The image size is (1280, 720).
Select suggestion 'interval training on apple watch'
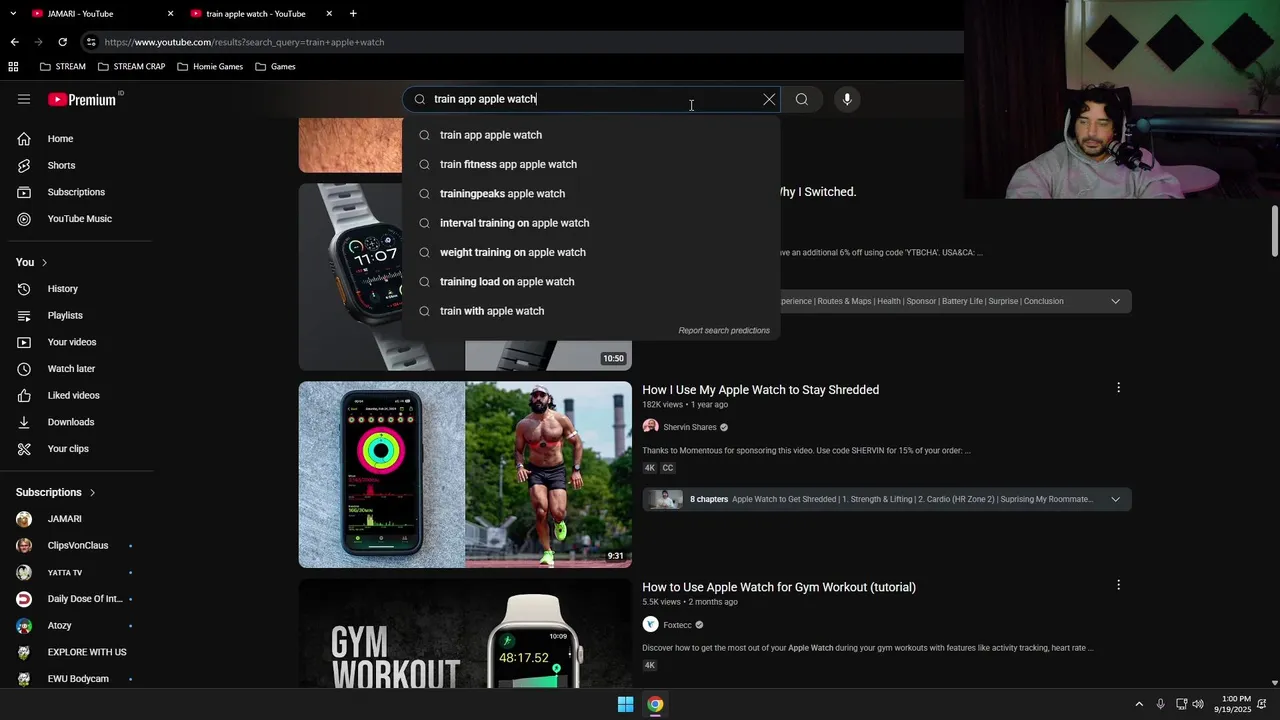point(591,223)
